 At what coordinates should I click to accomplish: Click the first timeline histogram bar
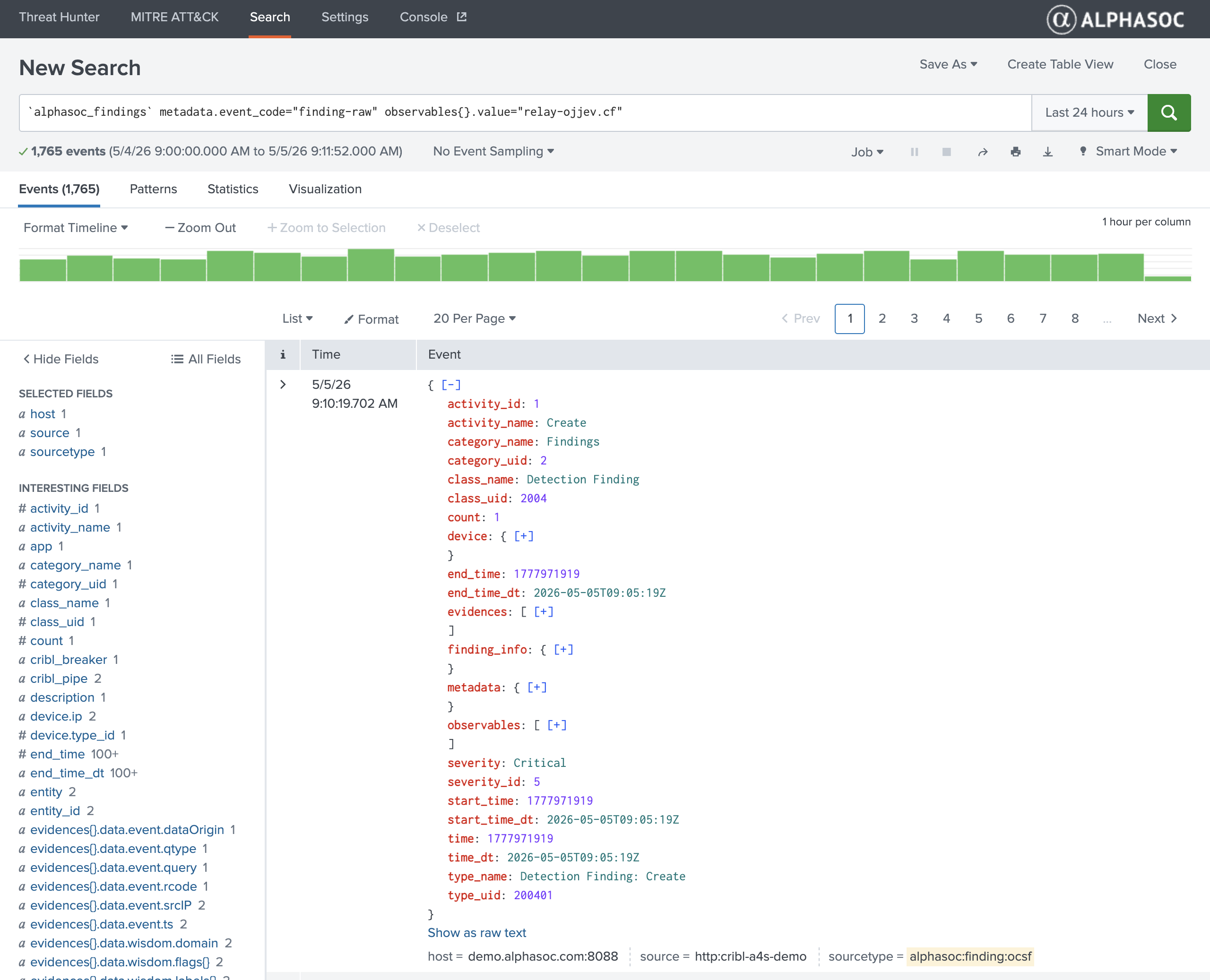pos(43,269)
